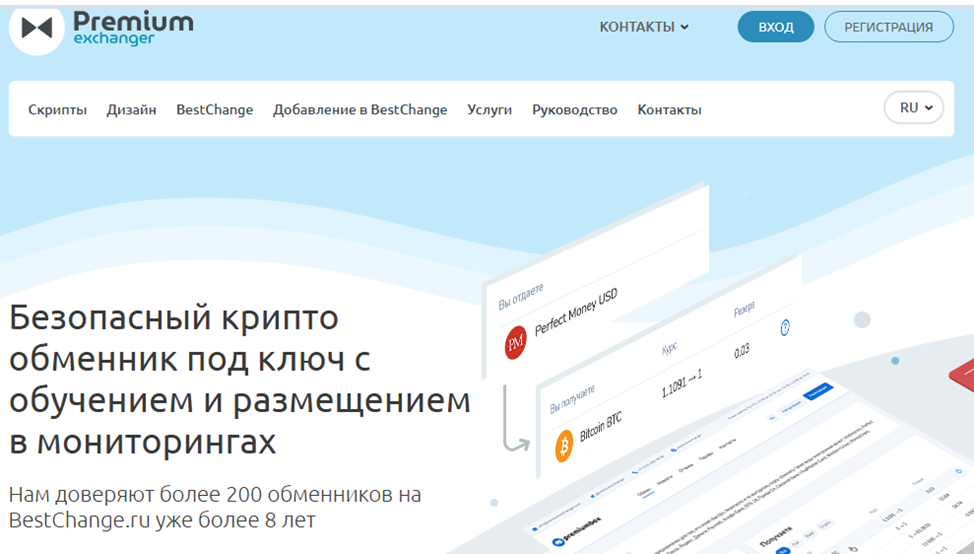Click the 'Perfect Money USD' label in illustration
The width and height of the screenshot is (974, 554).
[x=576, y=312]
